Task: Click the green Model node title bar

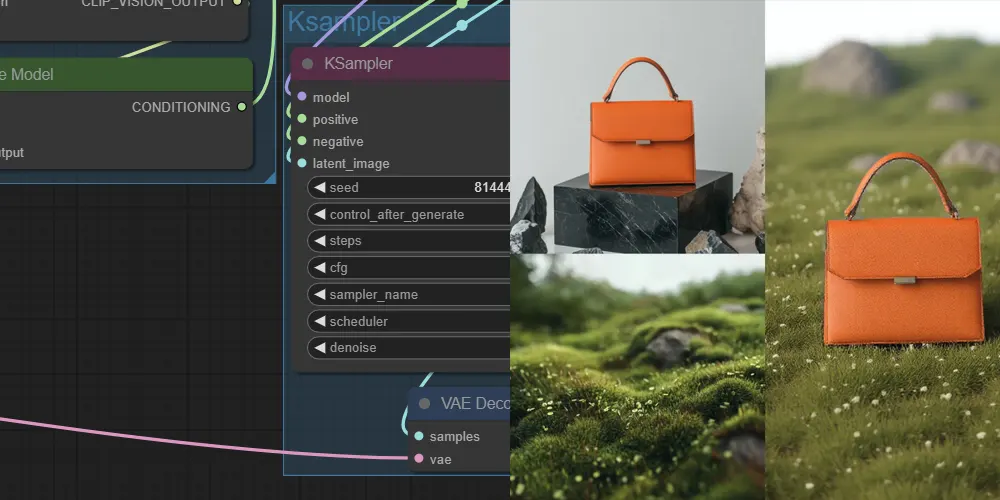Action: (x=126, y=75)
